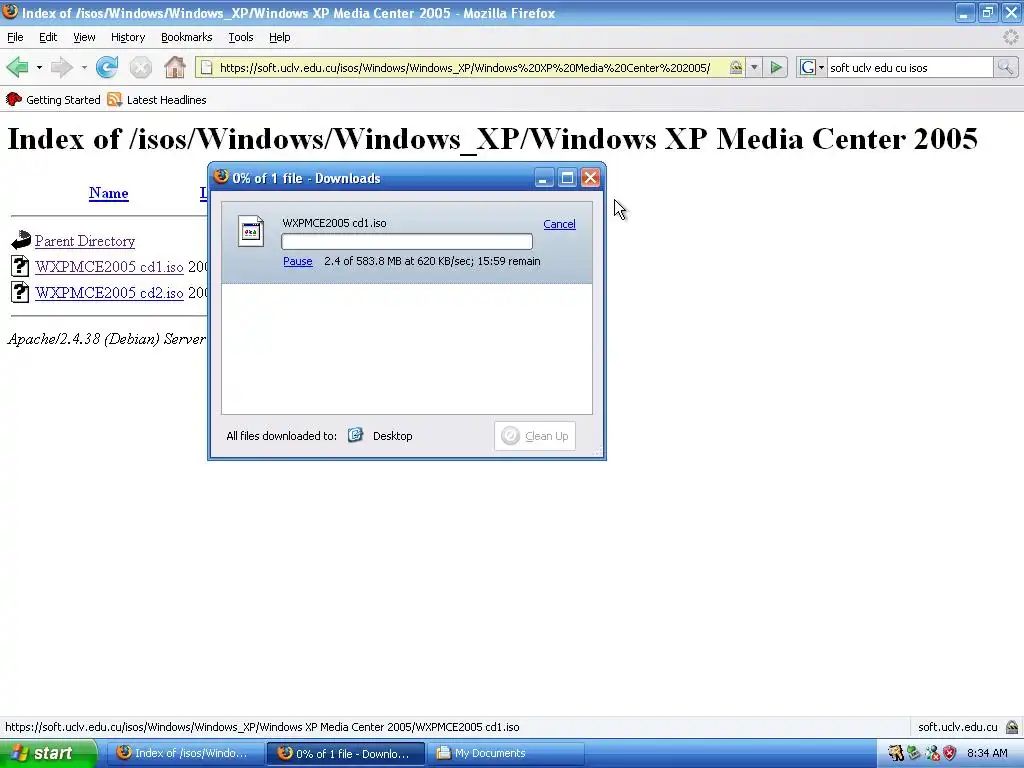Go back with the green Back arrow
This screenshot has height=768, width=1024.
pyautogui.click(x=18, y=67)
